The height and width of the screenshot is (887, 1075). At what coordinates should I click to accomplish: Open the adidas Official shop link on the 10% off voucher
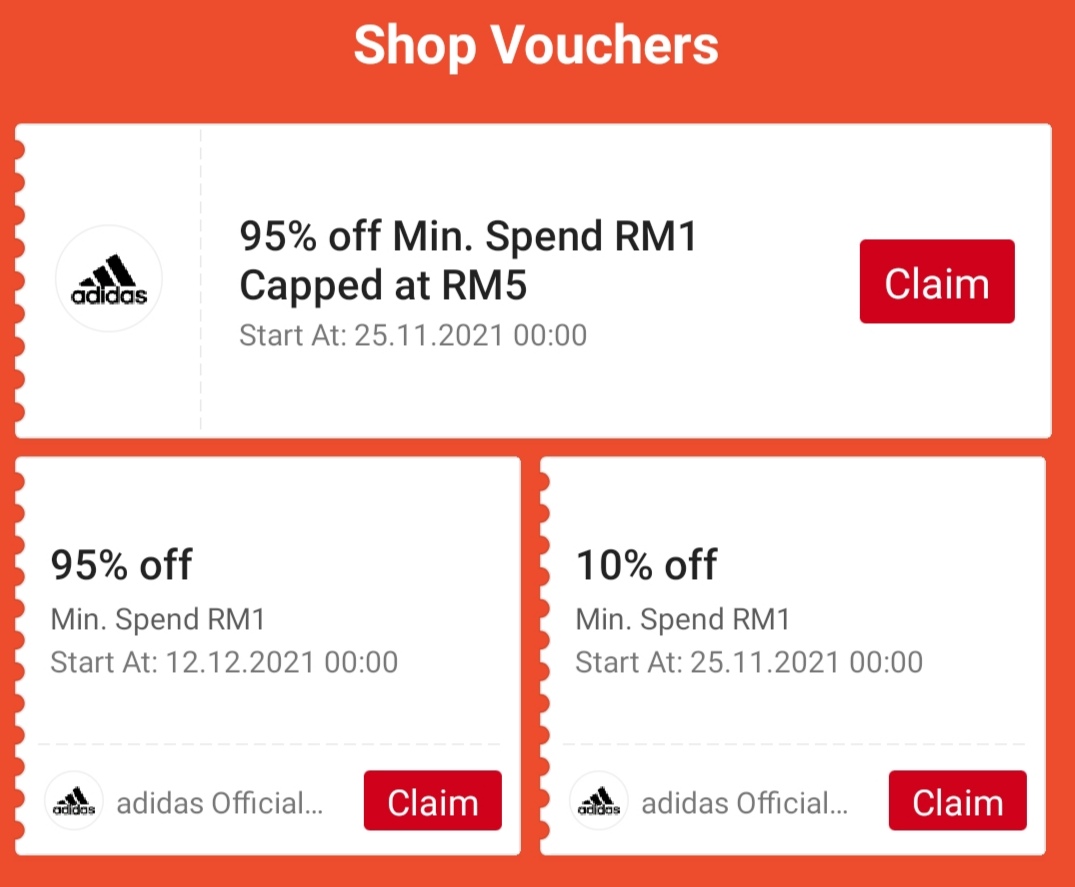(744, 803)
